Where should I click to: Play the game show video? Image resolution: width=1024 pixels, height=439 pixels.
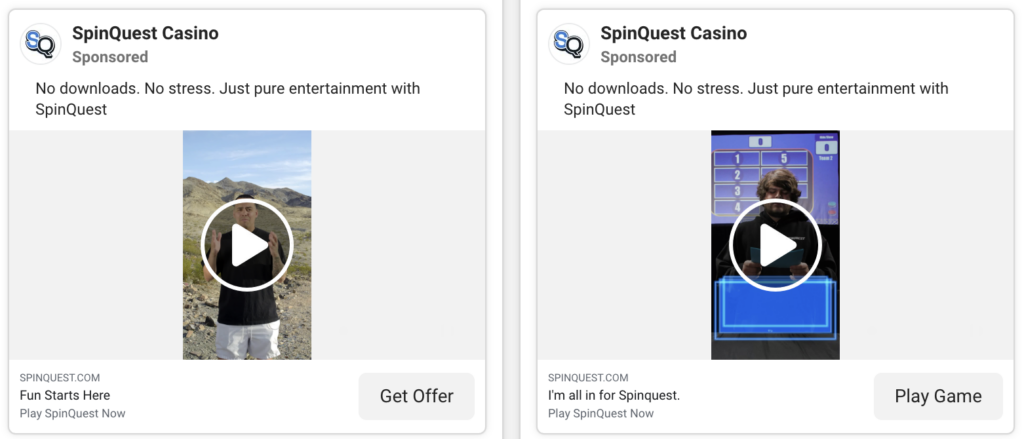(x=775, y=245)
